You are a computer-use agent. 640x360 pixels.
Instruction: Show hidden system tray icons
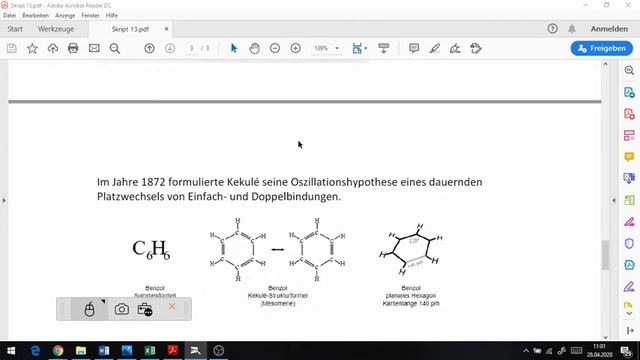[x=526, y=351]
